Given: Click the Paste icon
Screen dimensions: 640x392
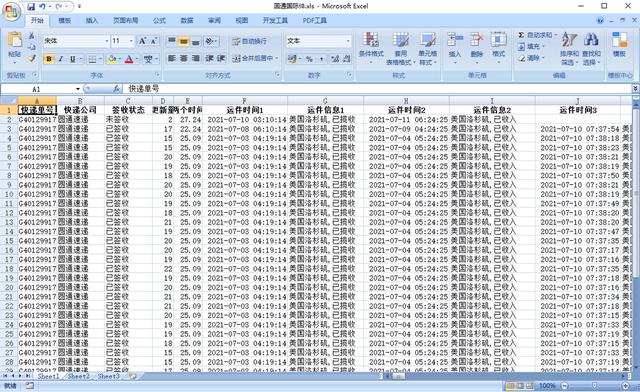Looking at the screenshot, I should tap(15, 40).
